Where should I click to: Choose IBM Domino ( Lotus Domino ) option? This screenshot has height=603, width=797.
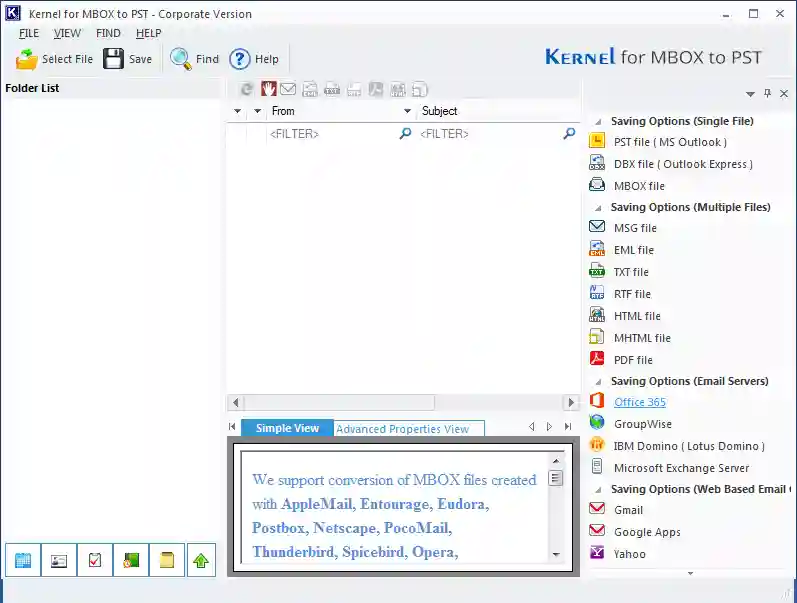[689, 446]
